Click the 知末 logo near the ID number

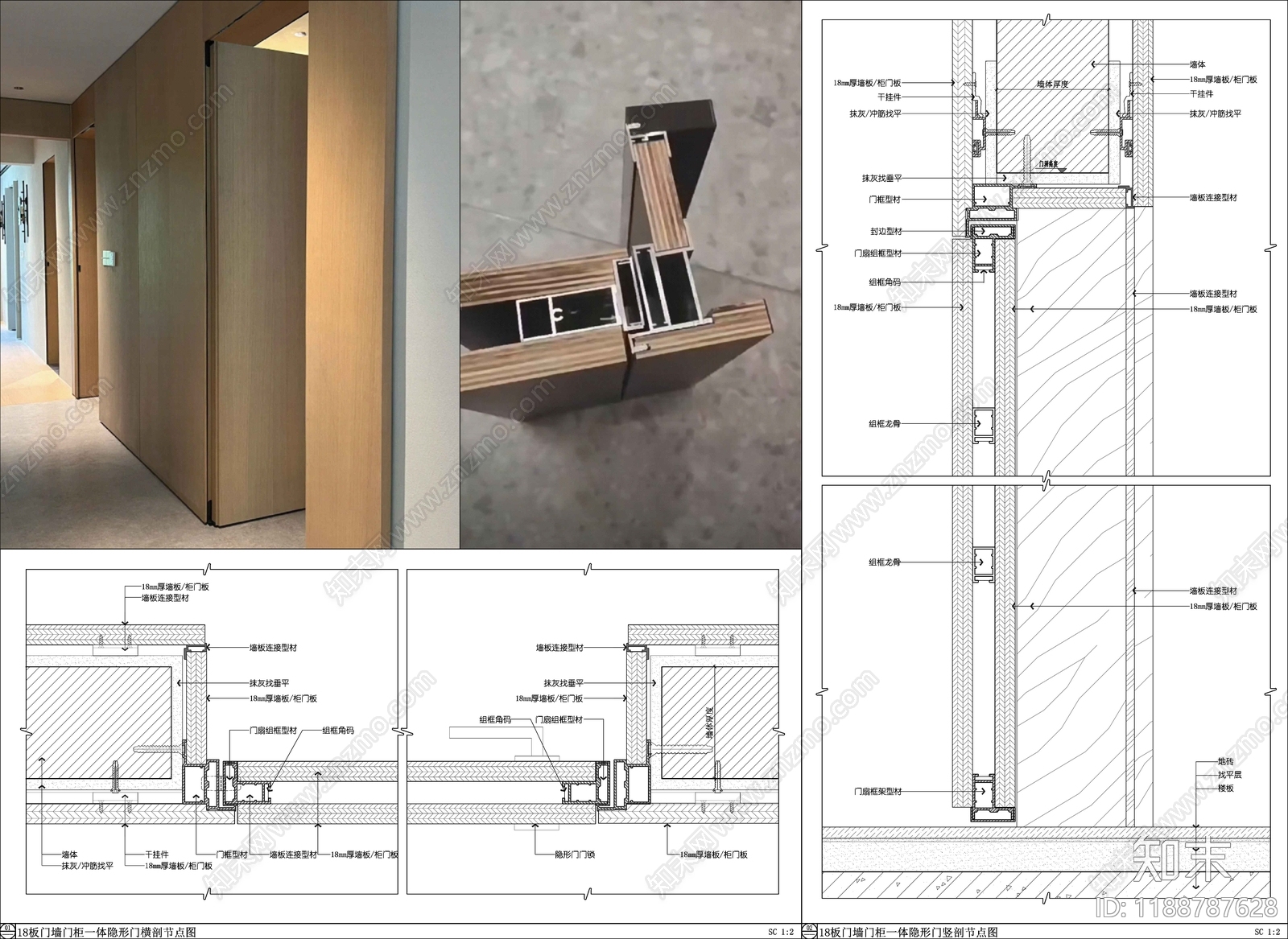pos(1180,859)
